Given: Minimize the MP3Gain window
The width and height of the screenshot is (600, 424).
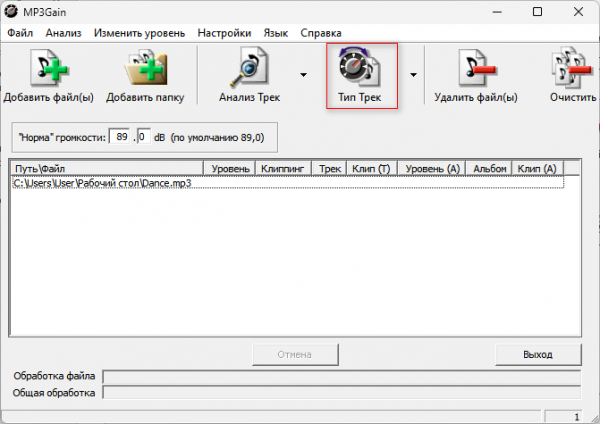Looking at the screenshot, I should point(497,12).
